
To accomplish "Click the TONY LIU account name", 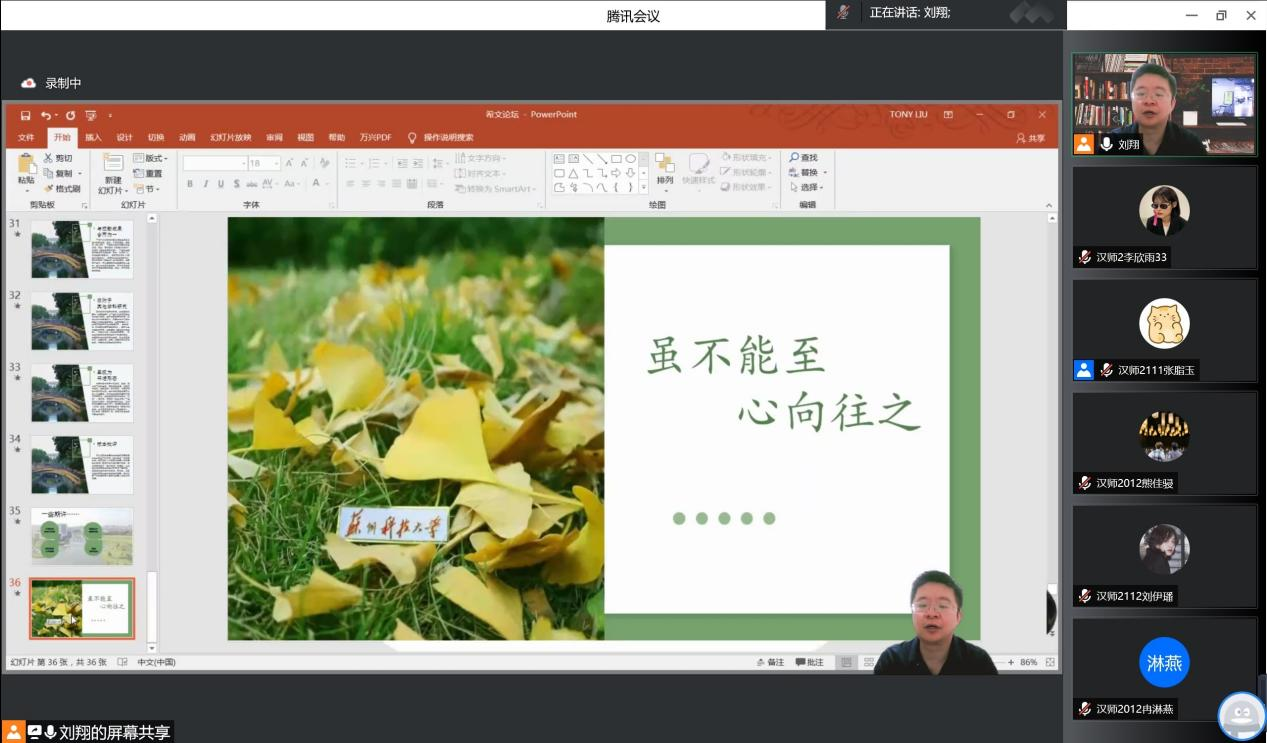I will click(909, 115).
